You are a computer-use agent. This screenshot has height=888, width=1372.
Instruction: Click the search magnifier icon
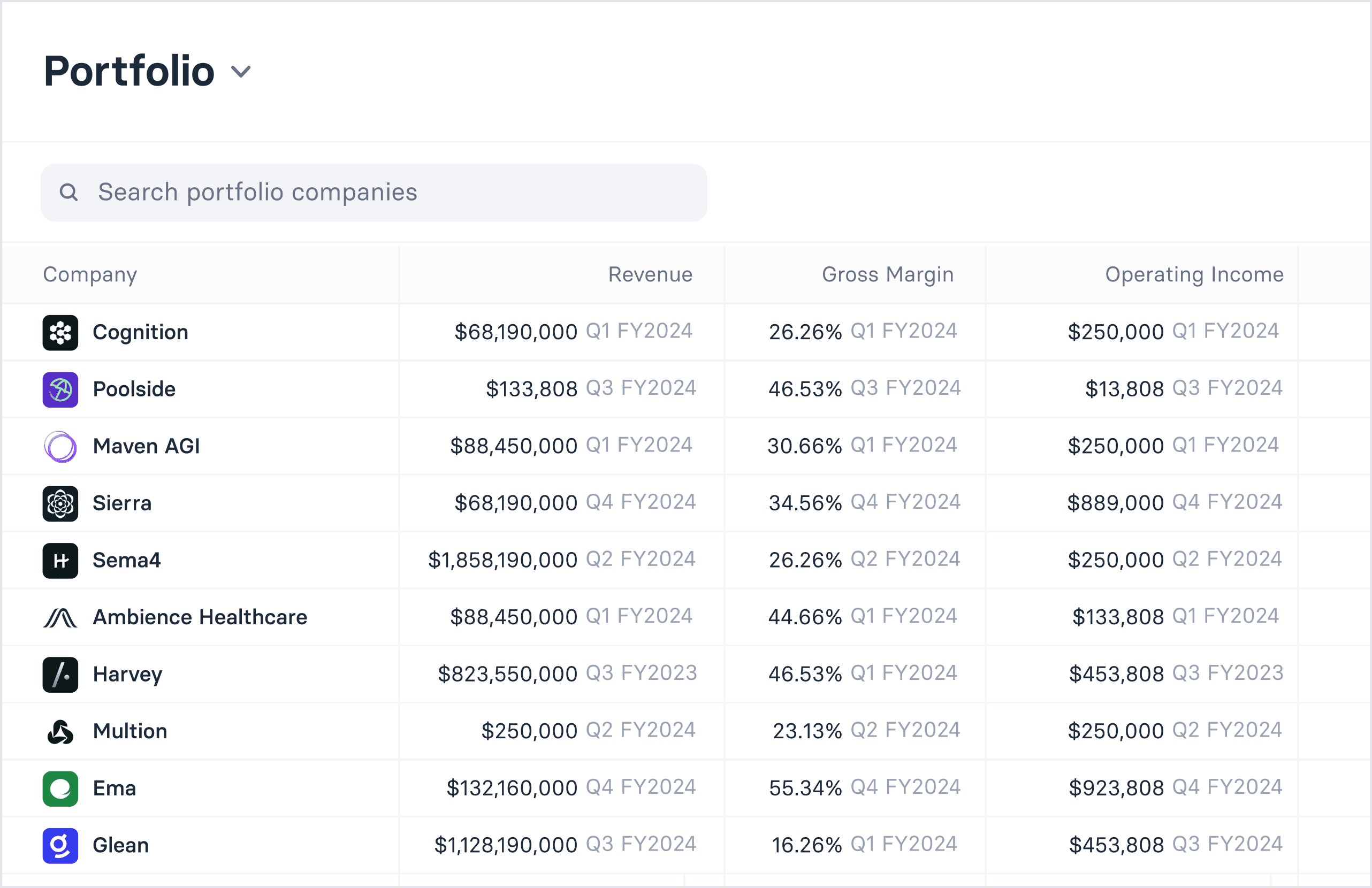click(x=68, y=193)
